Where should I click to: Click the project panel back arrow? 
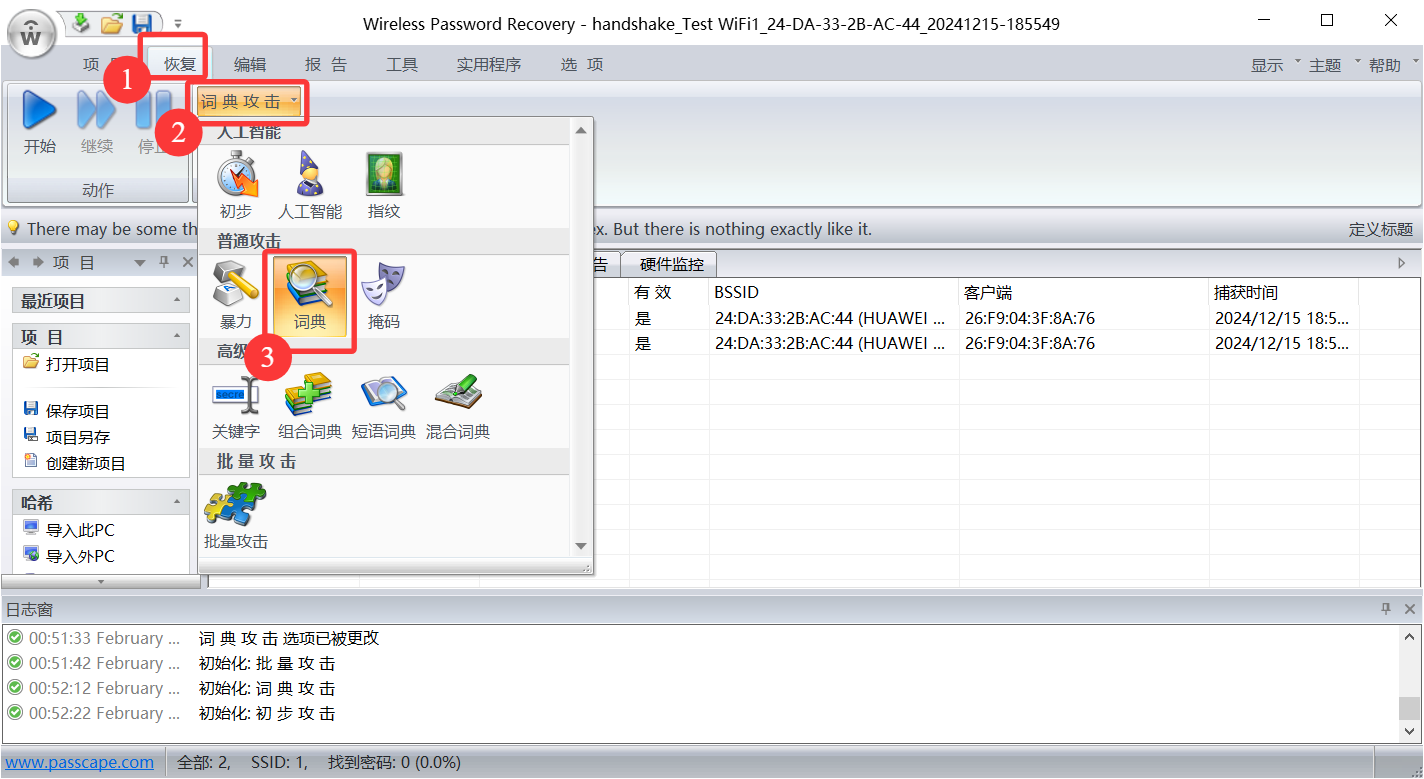pyautogui.click(x=14, y=262)
